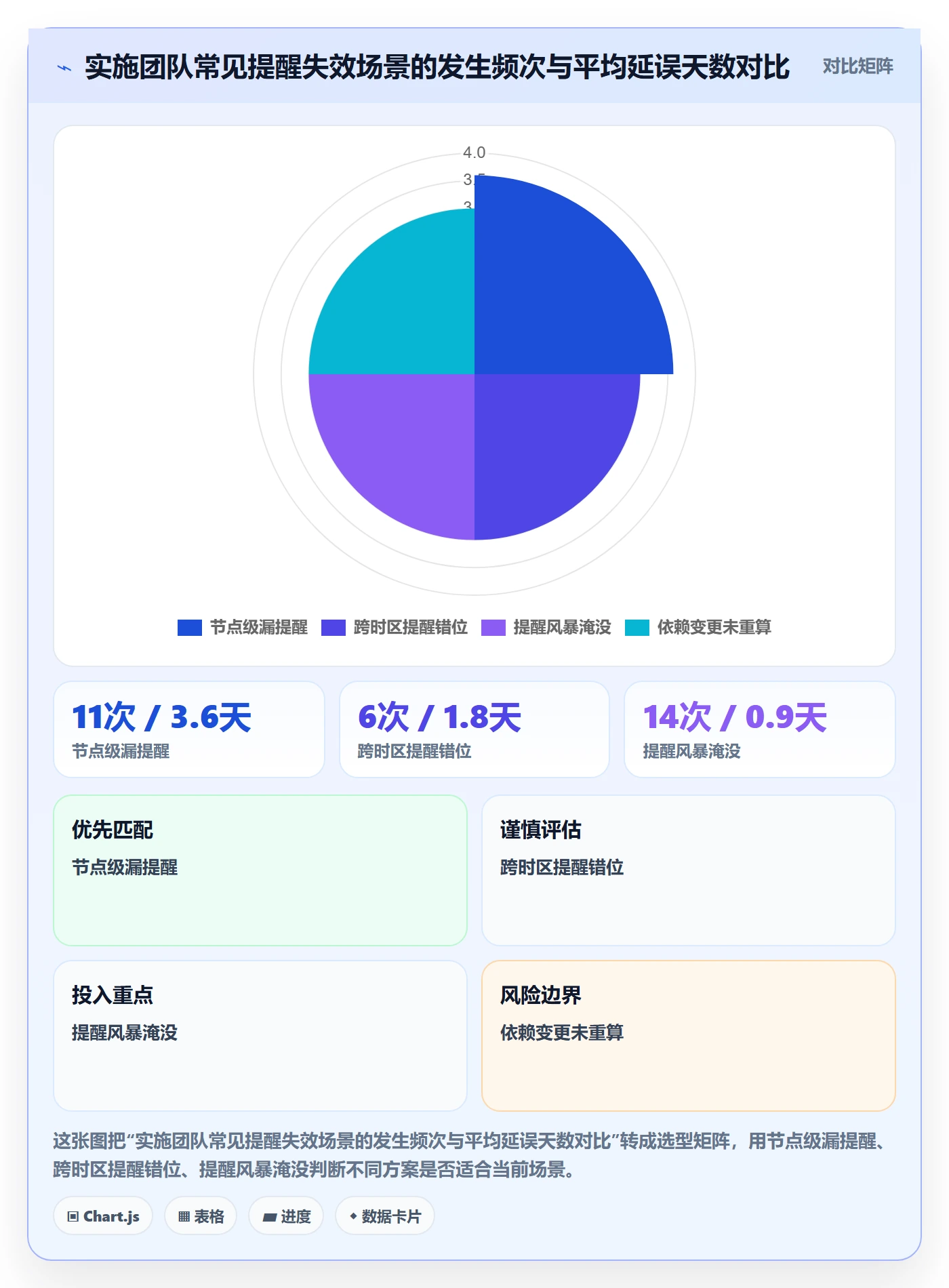Select the 14次 / 0.9天 stat value
The width and height of the screenshot is (949, 1288).
735,717
